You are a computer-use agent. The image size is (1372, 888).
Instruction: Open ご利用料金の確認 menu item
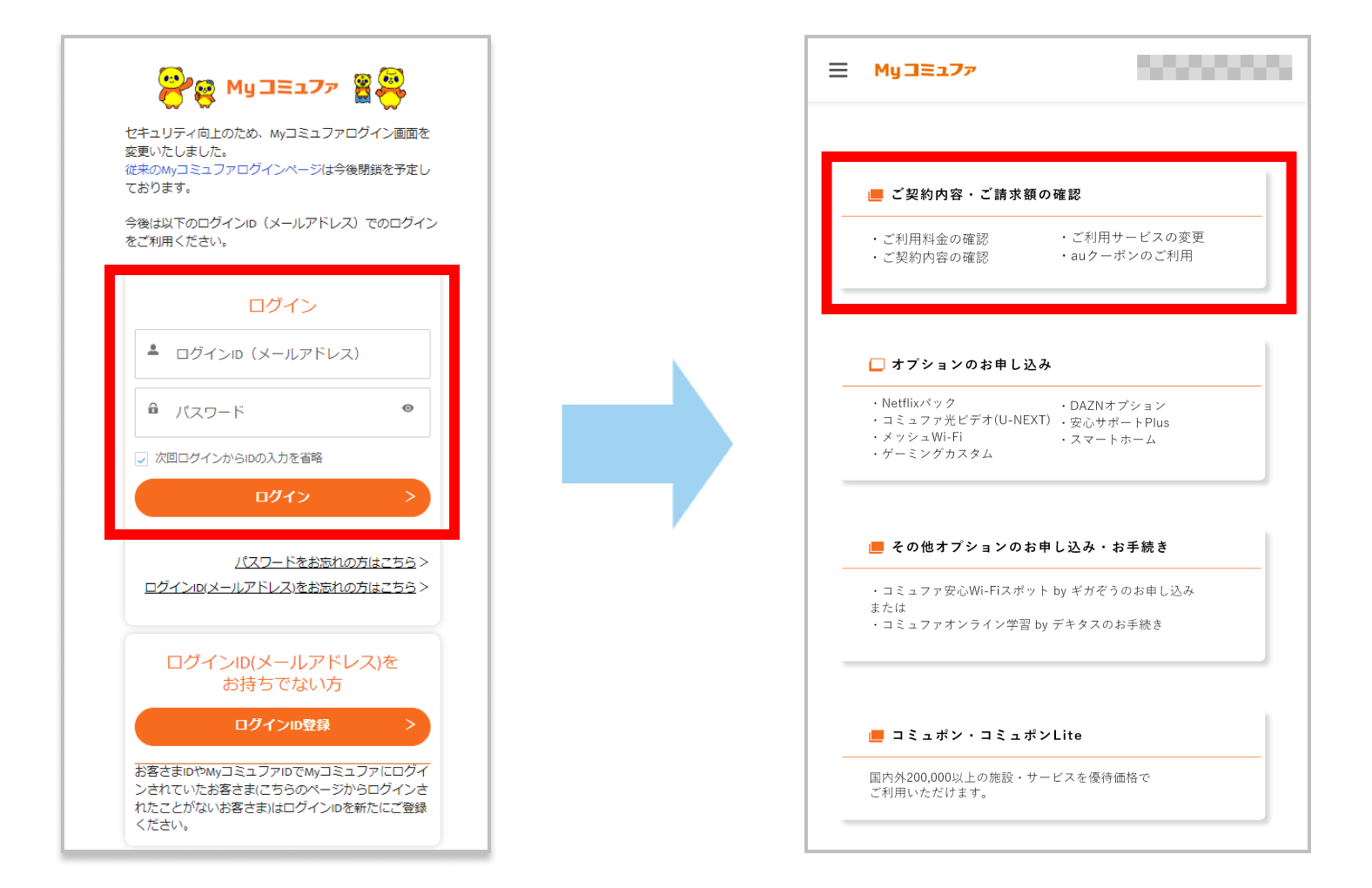[x=935, y=239]
